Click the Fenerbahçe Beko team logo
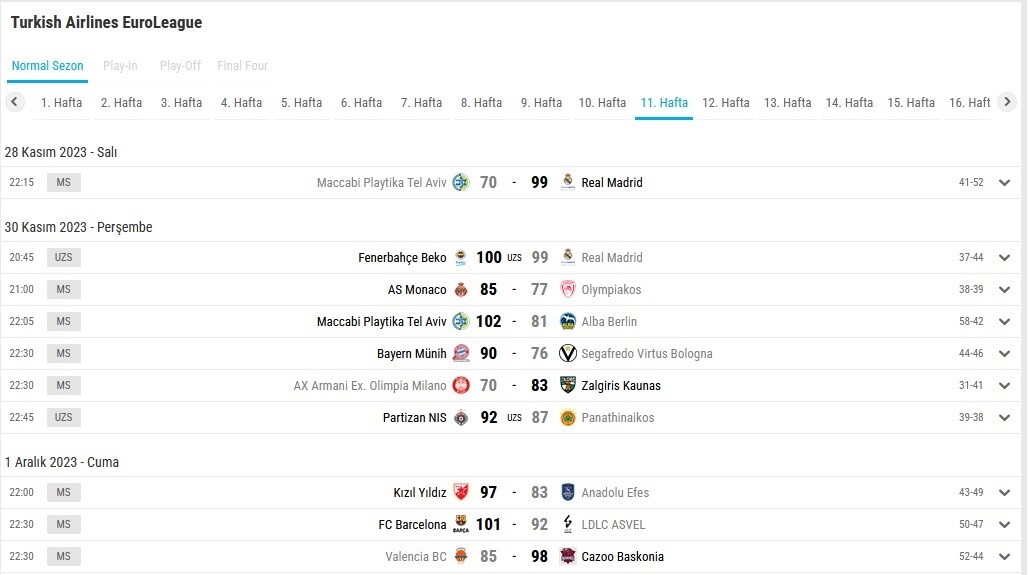The width and height of the screenshot is (1028, 575). [x=461, y=258]
